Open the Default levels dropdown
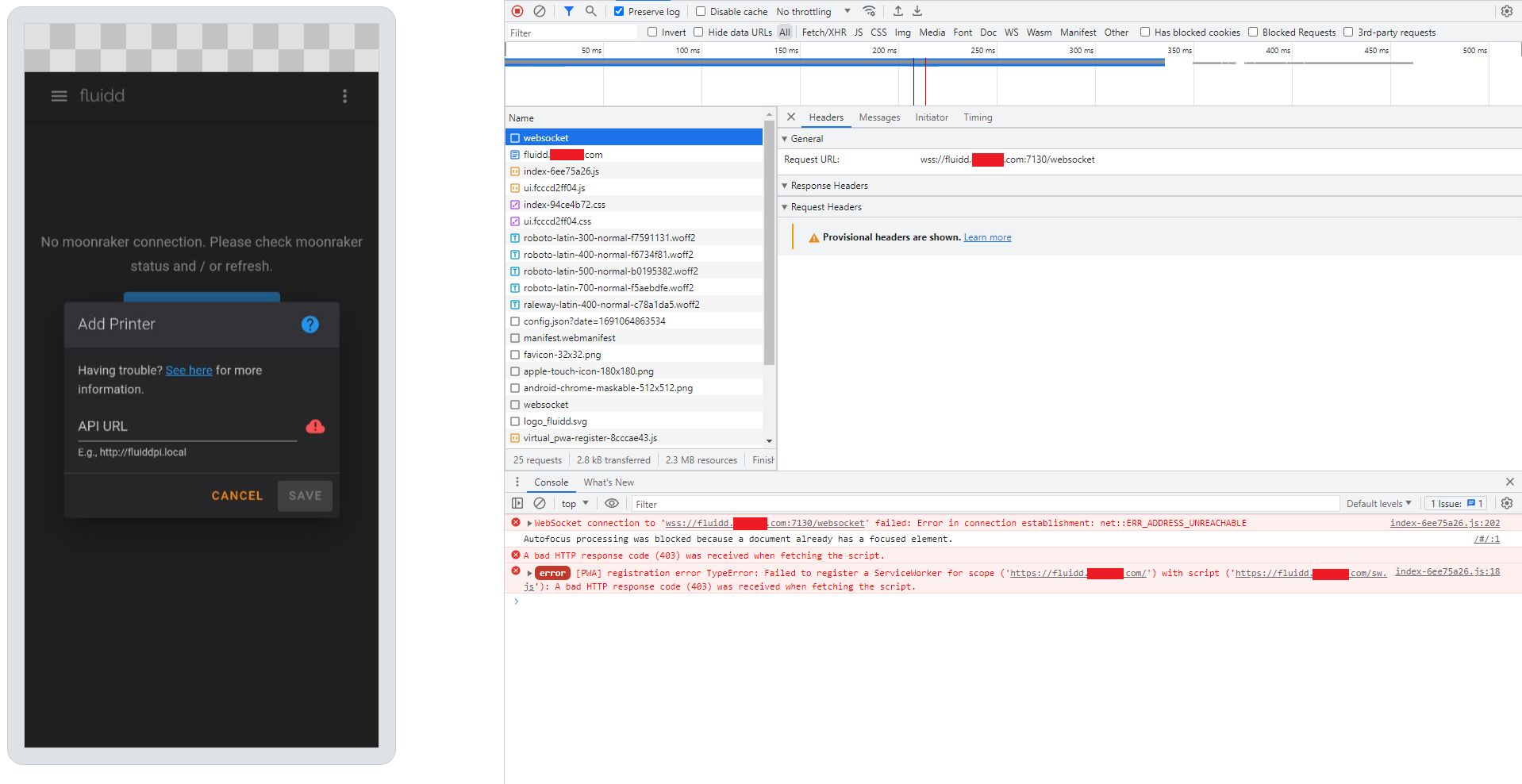The height and width of the screenshot is (784, 1522). [1378, 503]
